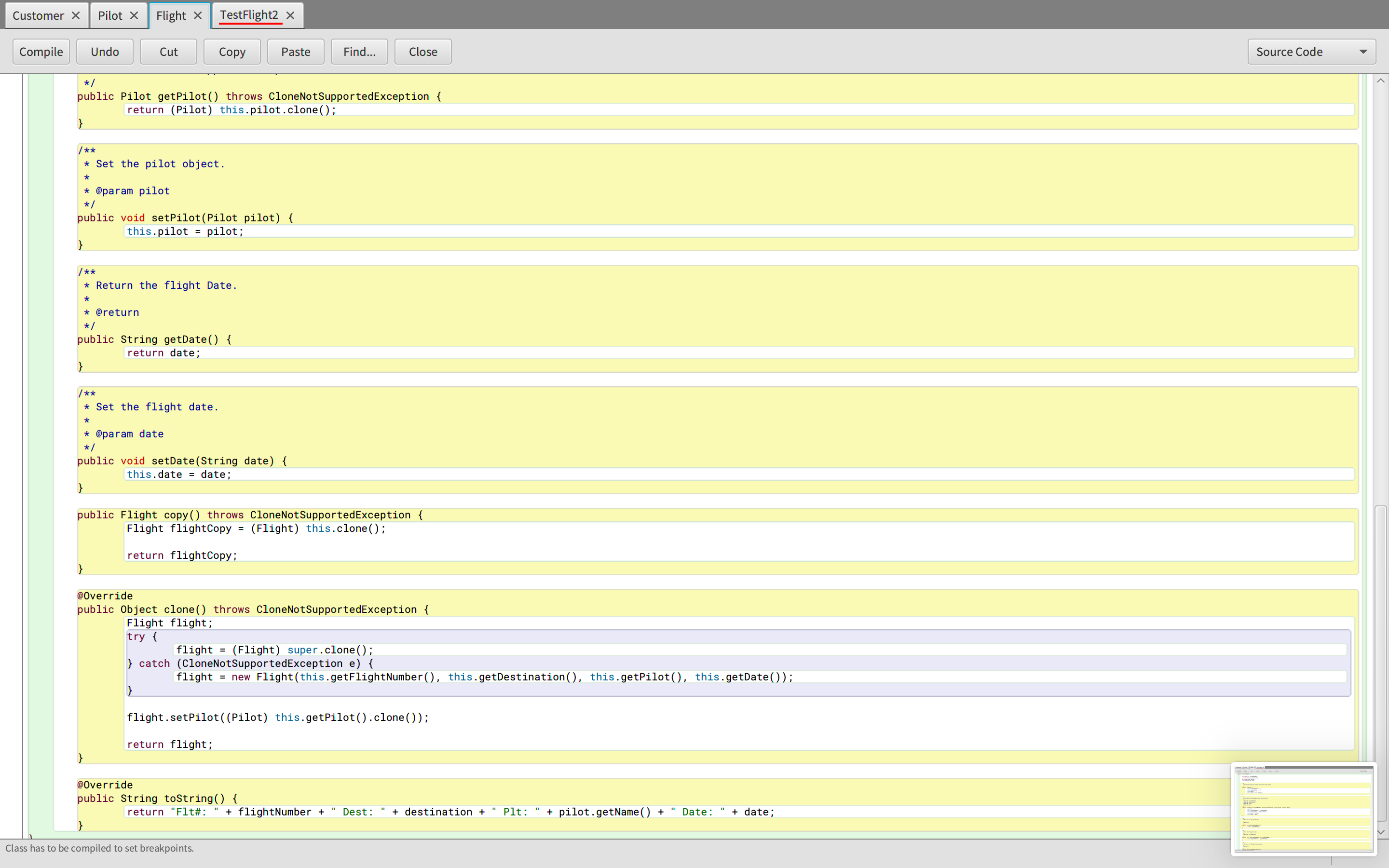Switch to the Pilot tab

pos(109,15)
